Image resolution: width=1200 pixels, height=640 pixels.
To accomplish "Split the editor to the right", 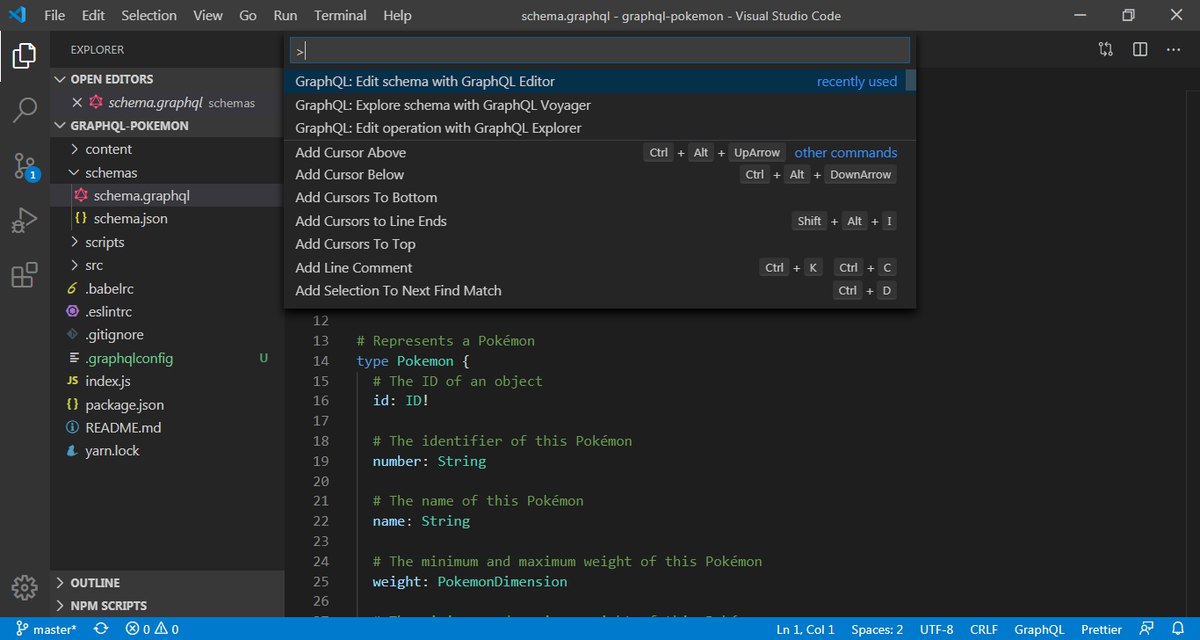I will 1139,49.
